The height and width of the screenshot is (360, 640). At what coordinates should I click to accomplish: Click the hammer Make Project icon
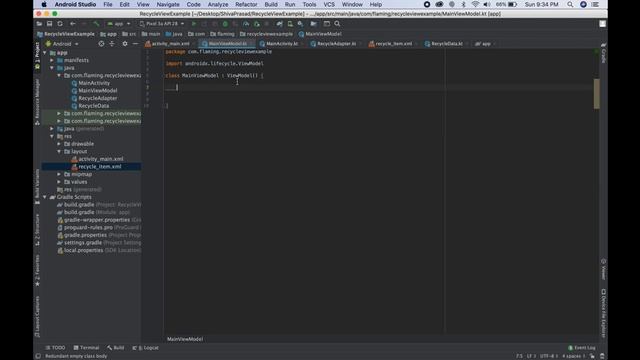coord(96,24)
